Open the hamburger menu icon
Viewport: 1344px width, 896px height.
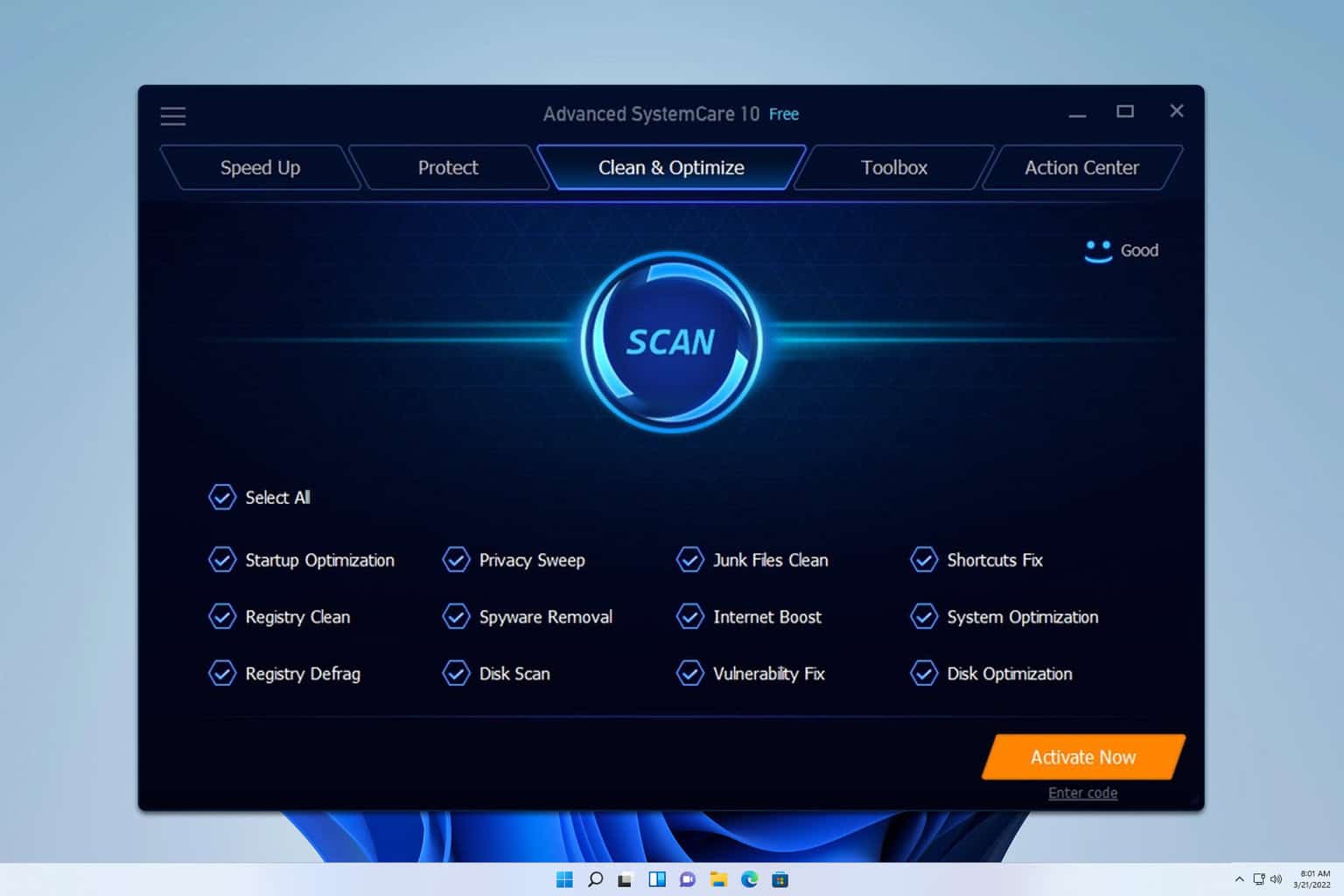tap(173, 115)
